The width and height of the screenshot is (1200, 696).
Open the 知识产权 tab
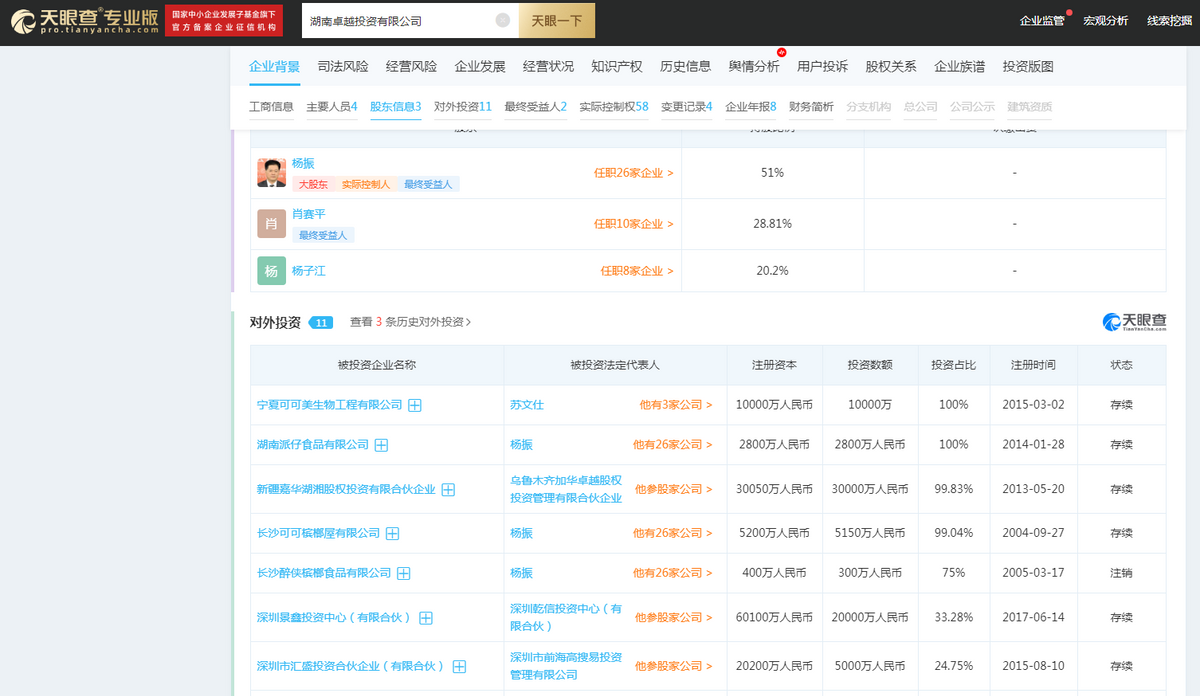click(620, 64)
